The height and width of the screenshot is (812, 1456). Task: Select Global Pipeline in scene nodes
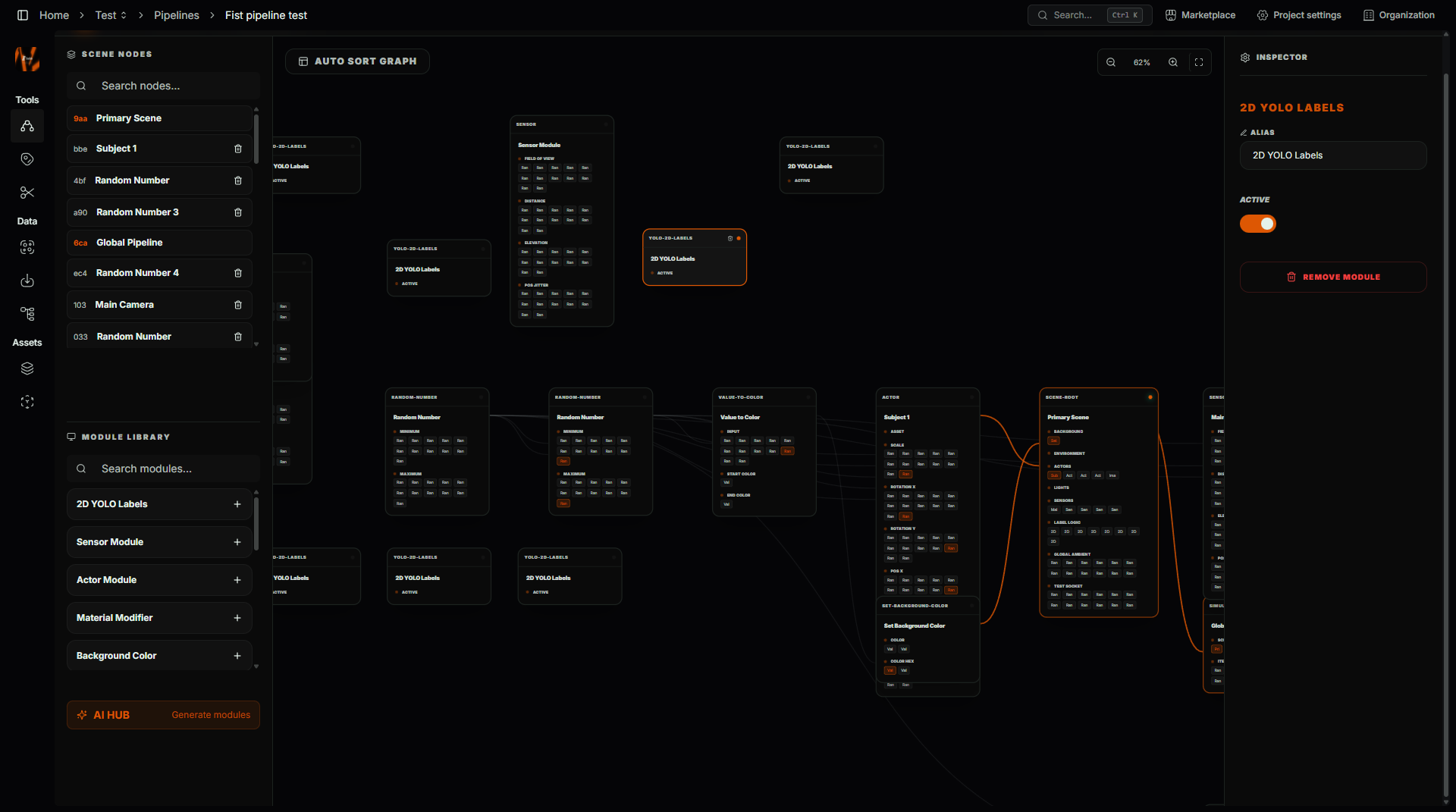159,243
